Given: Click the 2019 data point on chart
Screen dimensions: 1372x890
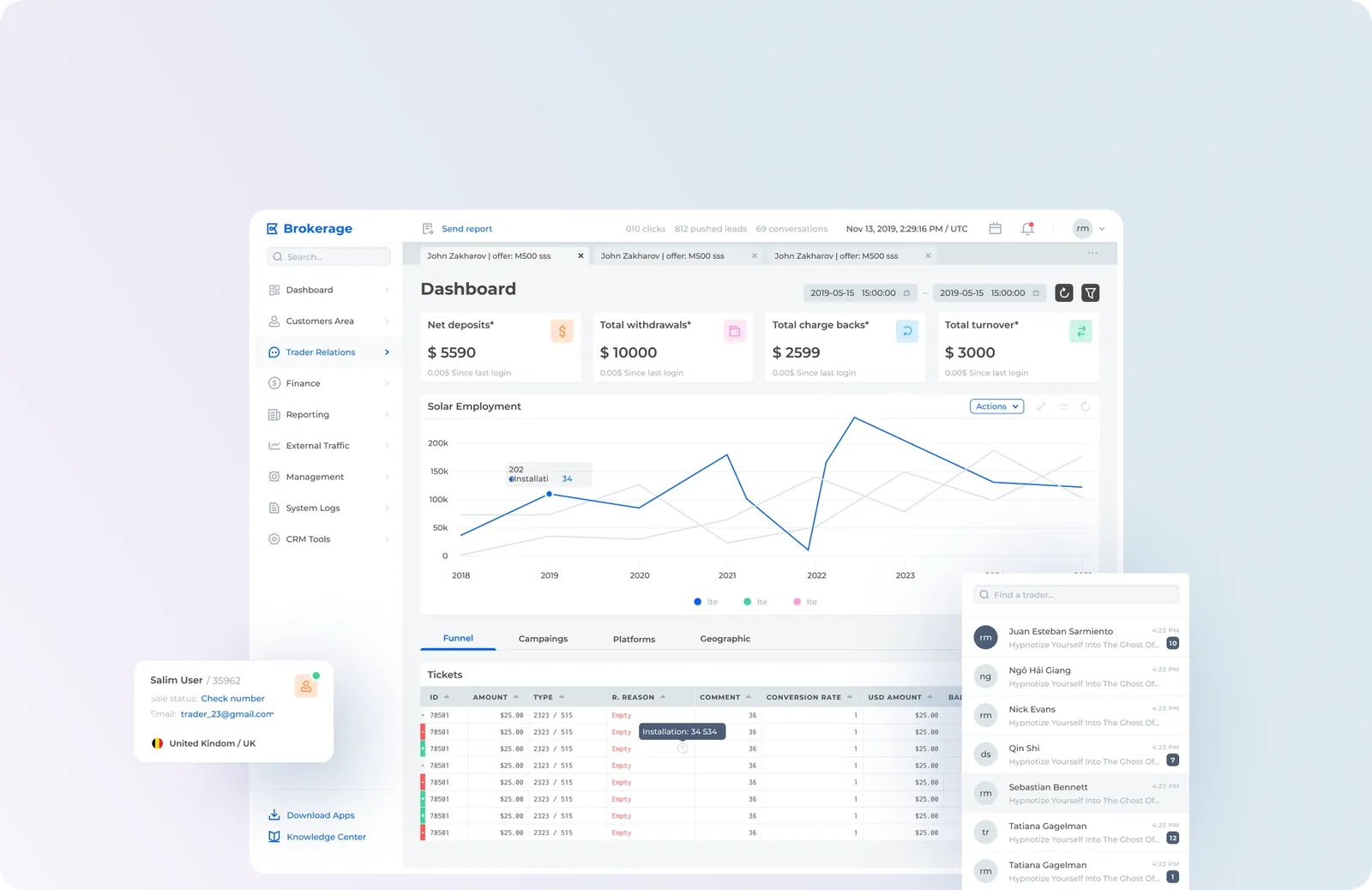Looking at the screenshot, I should pyautogui.click(x=550, y=494).
